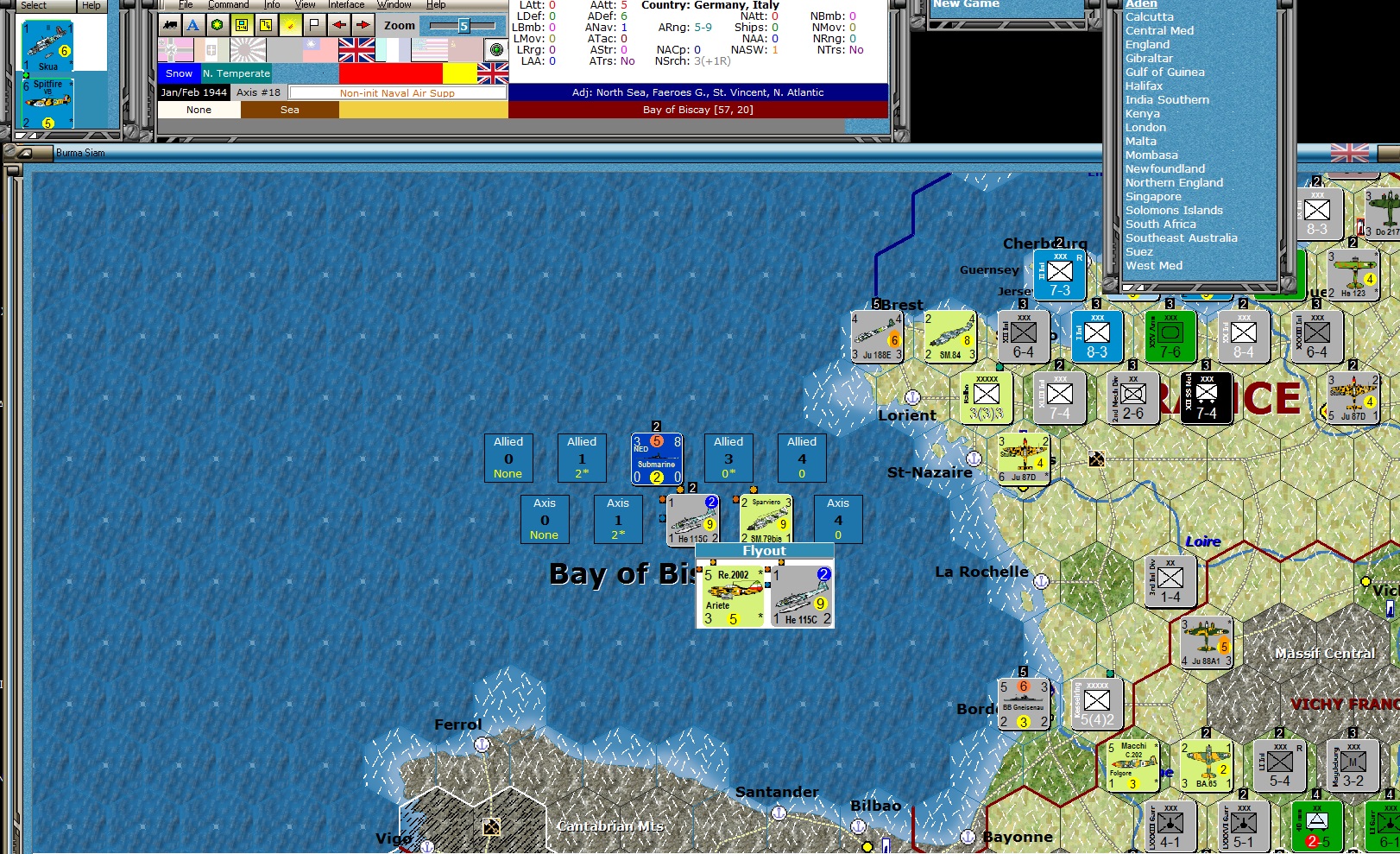Select the British Union Jack in flag row
The width and height of the screenshot is (1400, 854).
tap(356, 50)
